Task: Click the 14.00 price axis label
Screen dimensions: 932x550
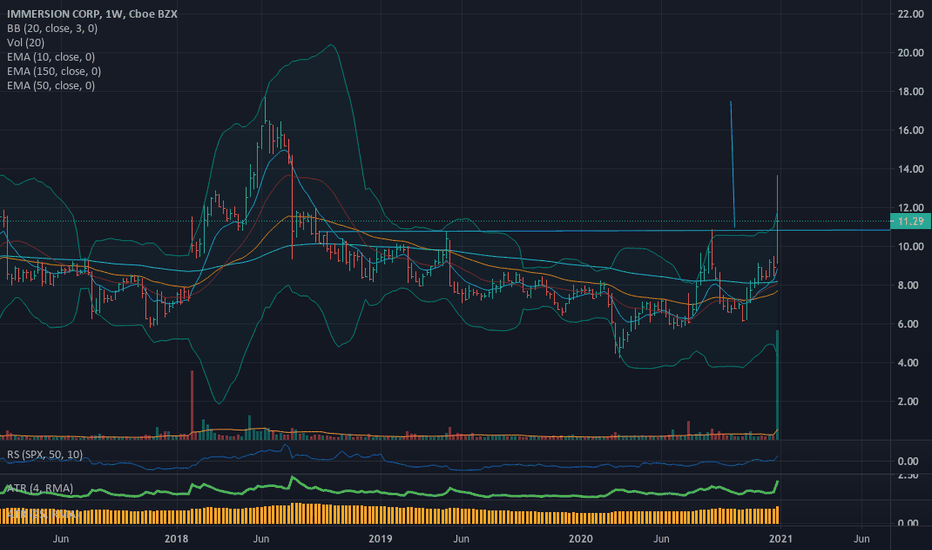Action: point(911,169)
